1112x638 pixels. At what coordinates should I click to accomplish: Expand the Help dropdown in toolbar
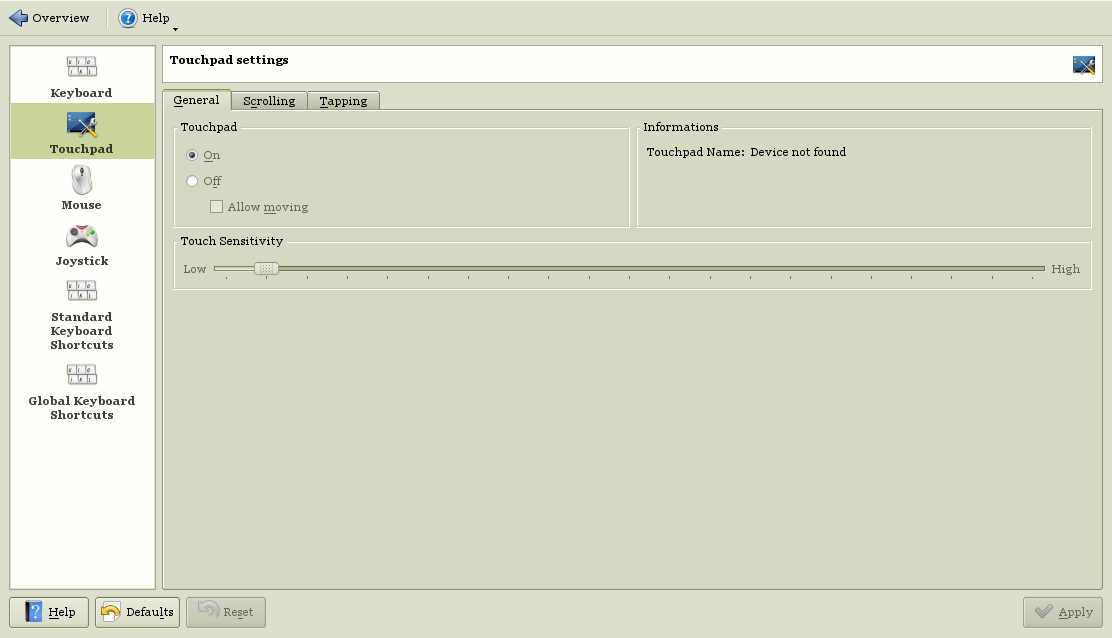coord(145,18)
